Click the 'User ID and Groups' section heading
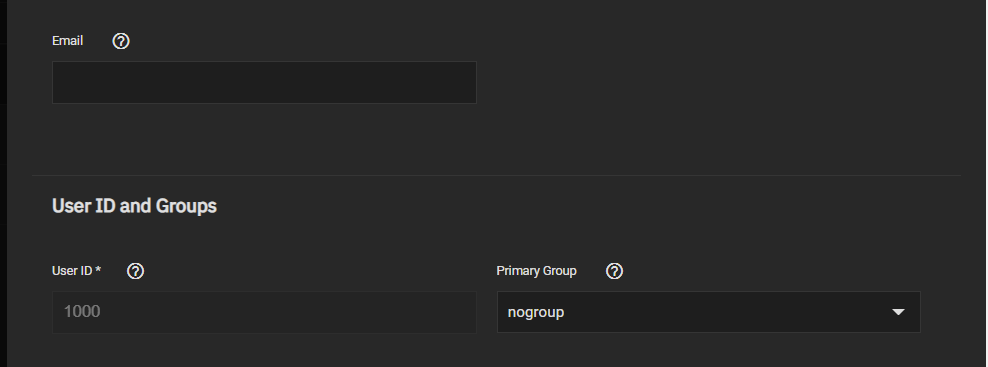This screenshot has width=988, height=367. coord(134,206)
